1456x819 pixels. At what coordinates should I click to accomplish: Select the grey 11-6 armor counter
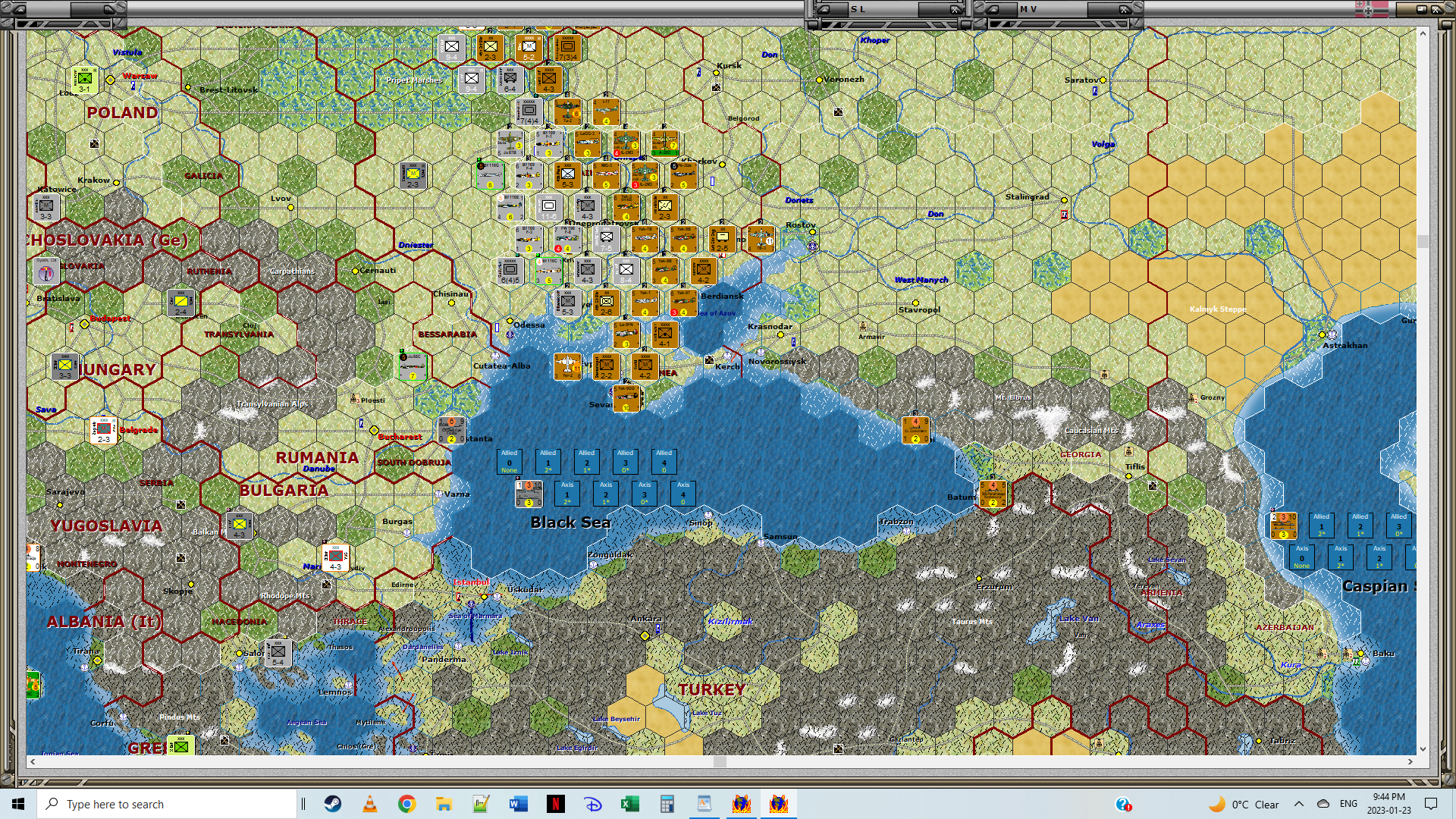click(x=549, y=207)
